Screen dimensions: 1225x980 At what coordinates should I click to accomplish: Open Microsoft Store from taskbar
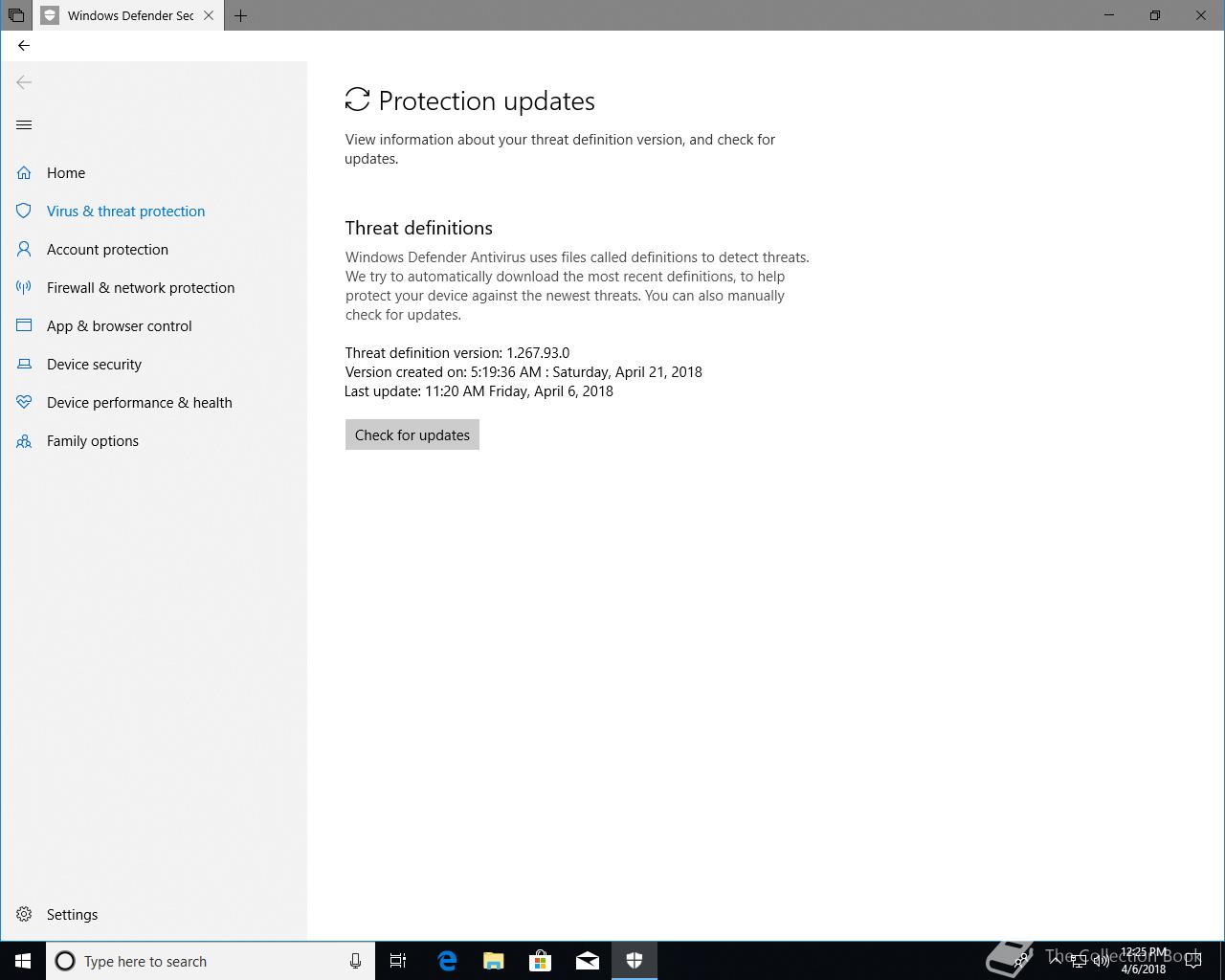(x=541, y=961)
